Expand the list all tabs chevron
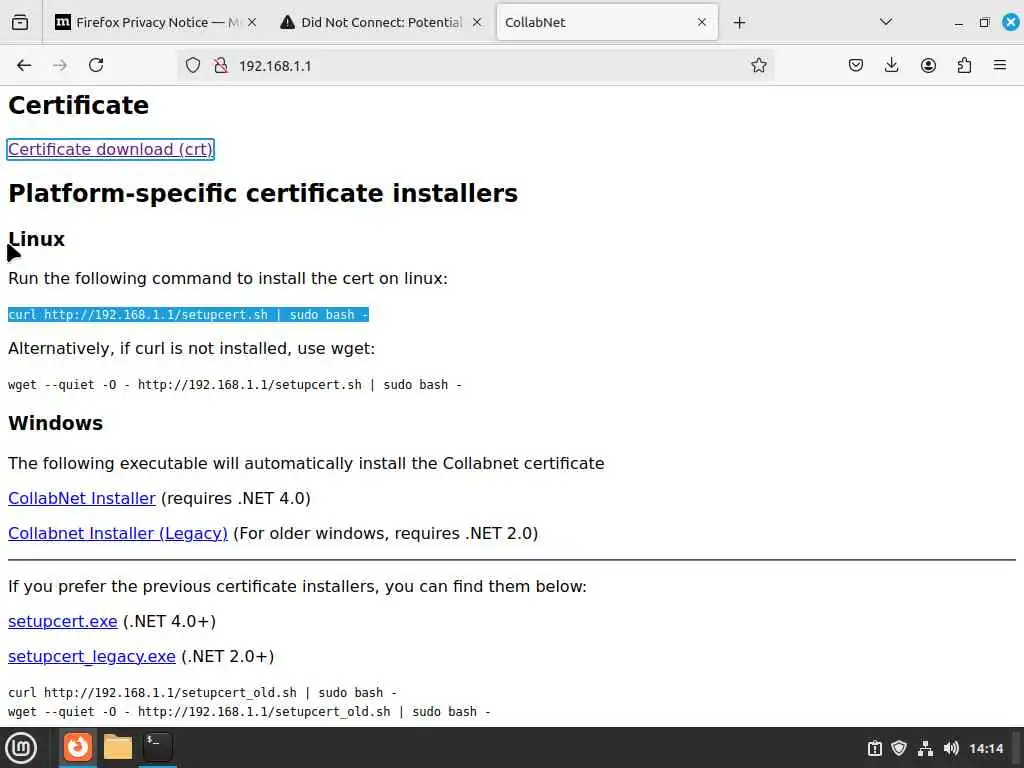The image size is (1024, 768). pos(886,22)
